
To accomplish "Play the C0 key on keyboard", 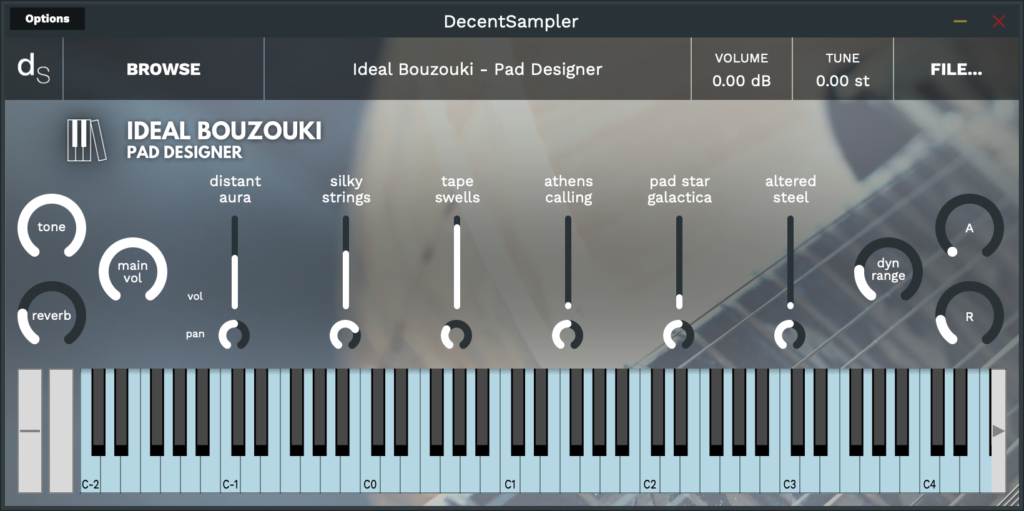I will (370, 476).
